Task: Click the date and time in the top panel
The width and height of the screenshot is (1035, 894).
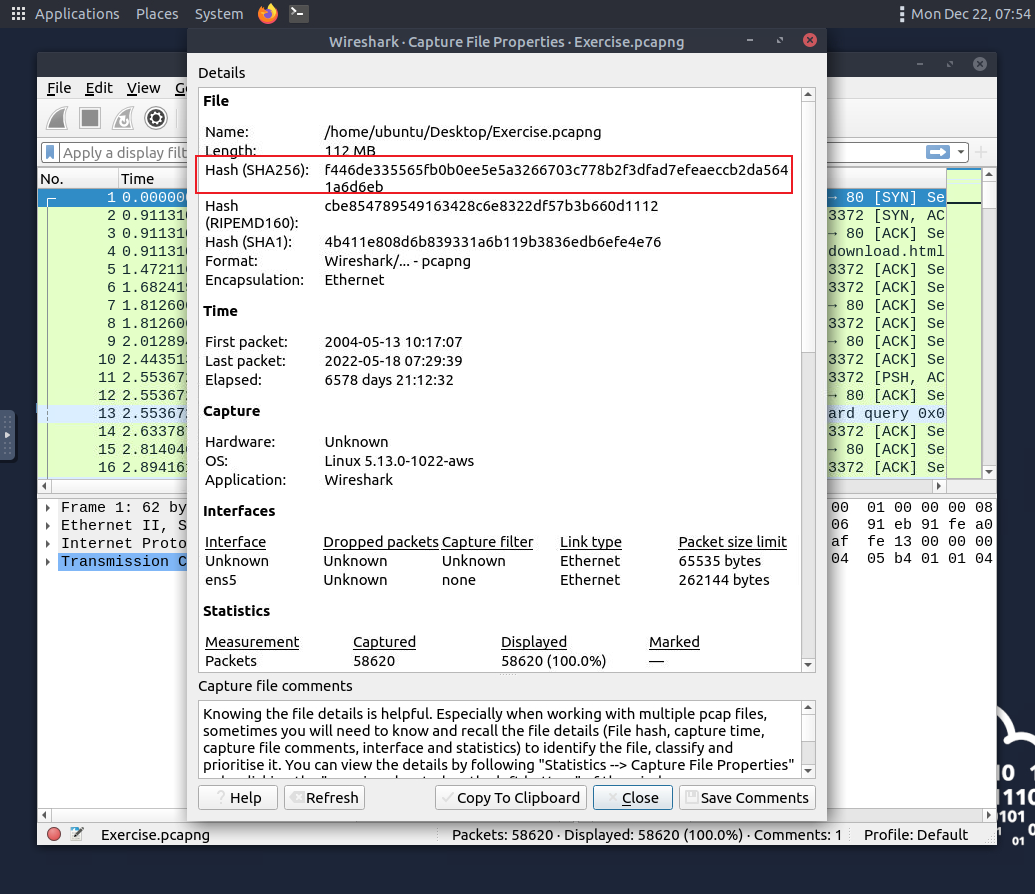Action: pos(970,14)
